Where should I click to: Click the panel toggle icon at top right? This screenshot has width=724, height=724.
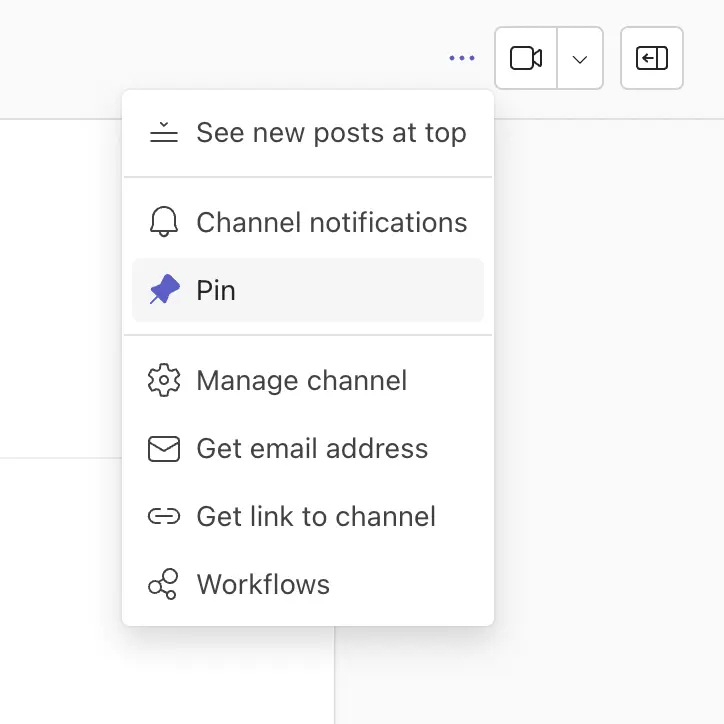pos(652,59)
